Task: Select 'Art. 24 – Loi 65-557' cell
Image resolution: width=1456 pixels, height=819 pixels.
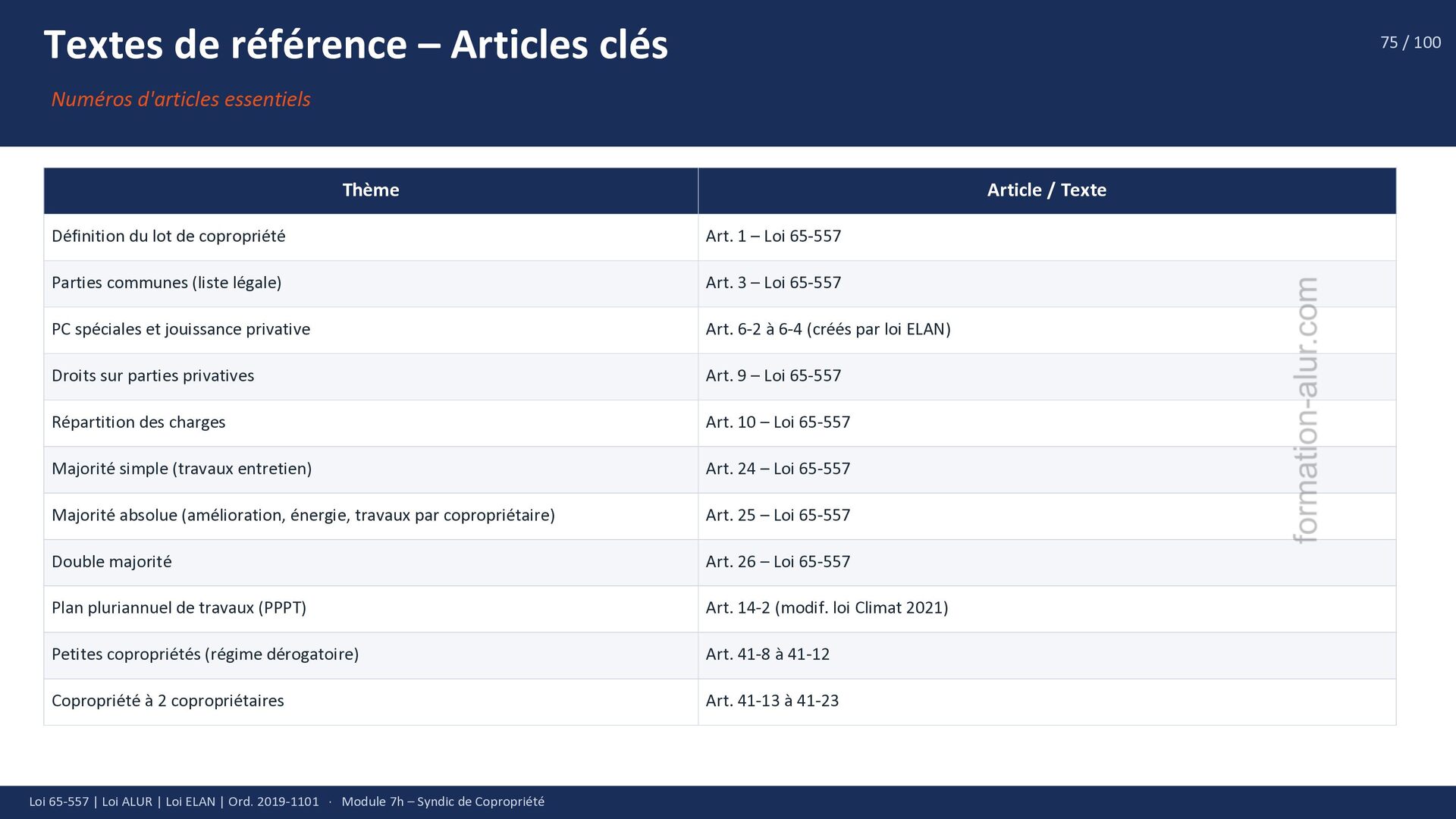Action: pyautogui.click(x=777, y=469)
